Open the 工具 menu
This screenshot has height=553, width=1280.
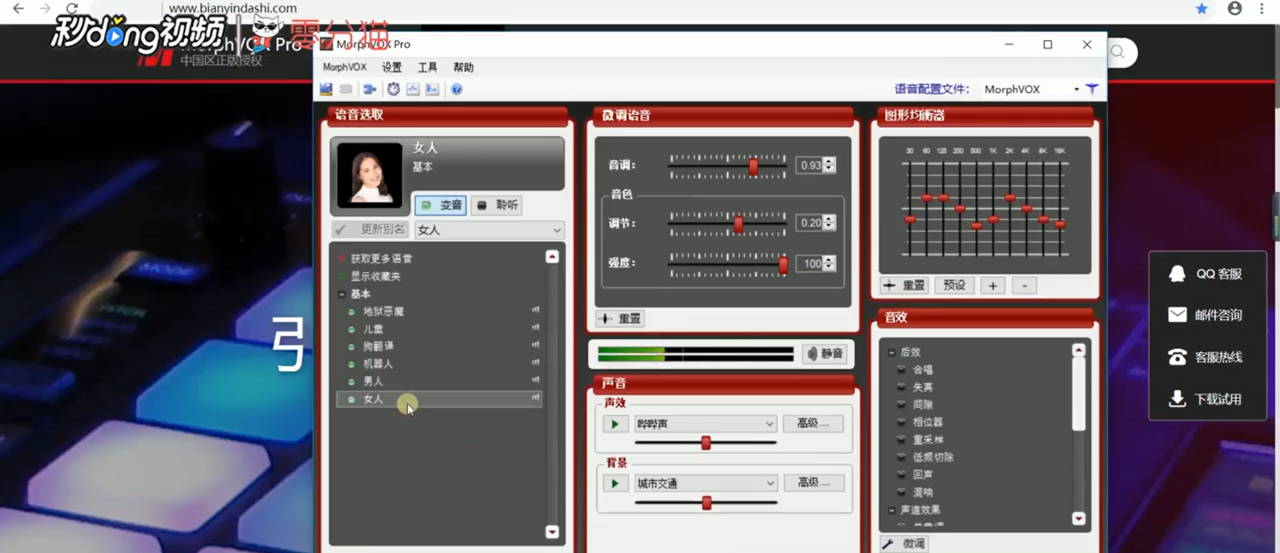pos(428,67)
